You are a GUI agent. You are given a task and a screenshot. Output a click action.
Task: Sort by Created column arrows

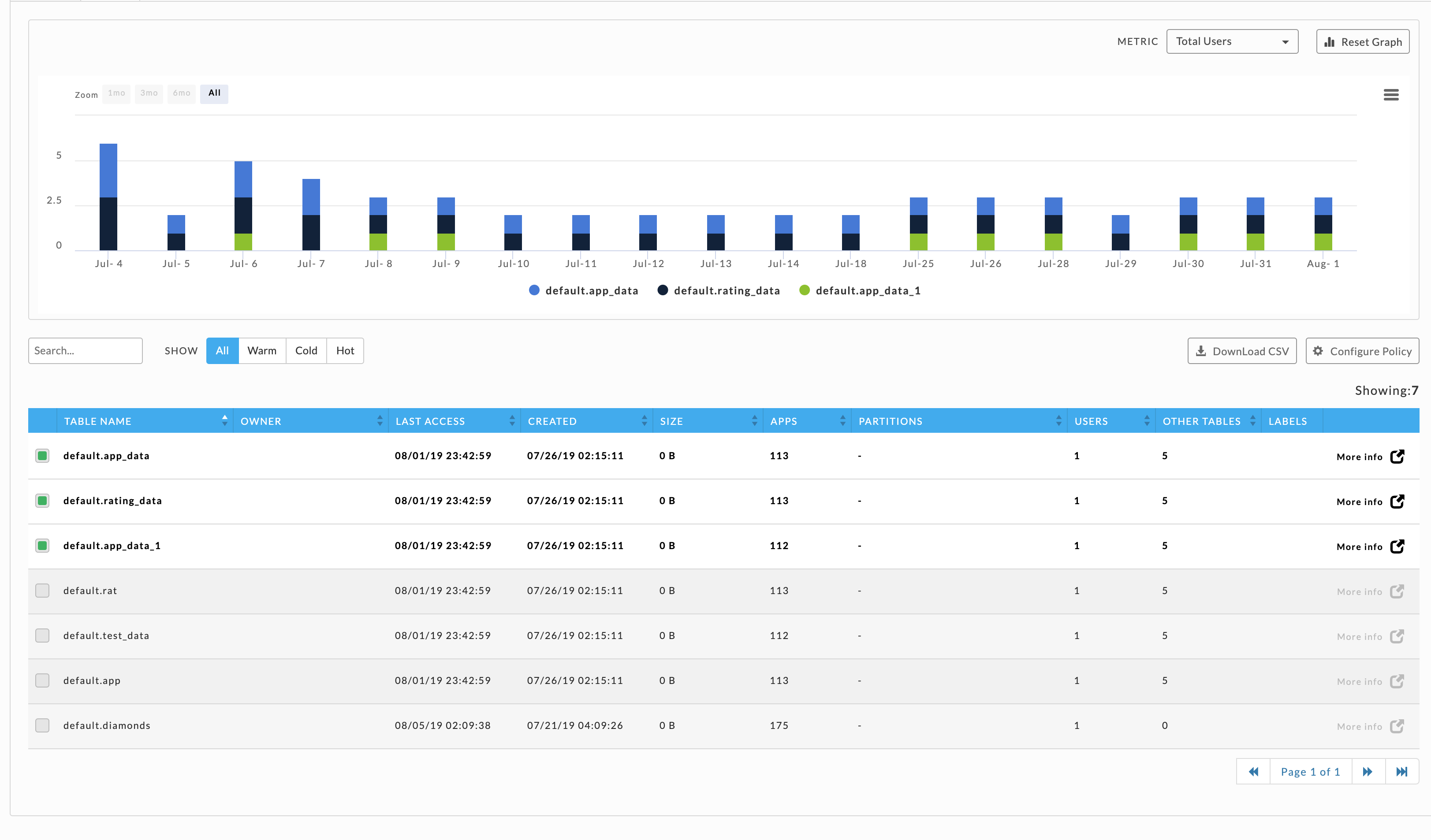tap(644, 420)
